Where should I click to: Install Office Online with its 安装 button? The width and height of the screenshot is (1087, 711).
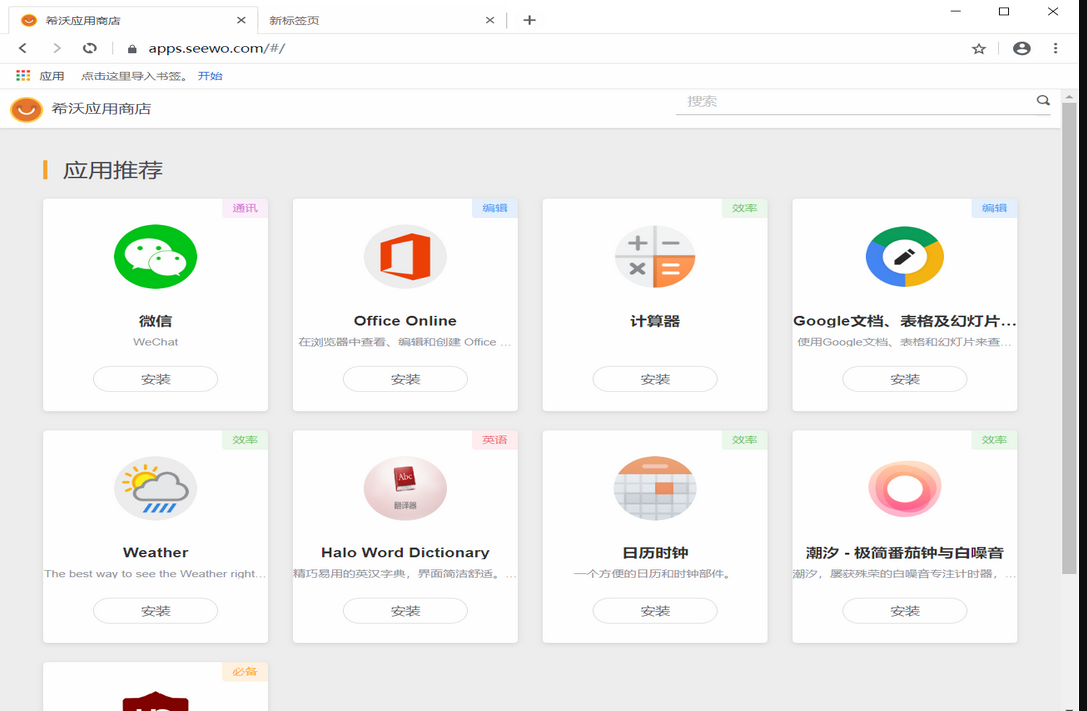[x=405, y=379]
